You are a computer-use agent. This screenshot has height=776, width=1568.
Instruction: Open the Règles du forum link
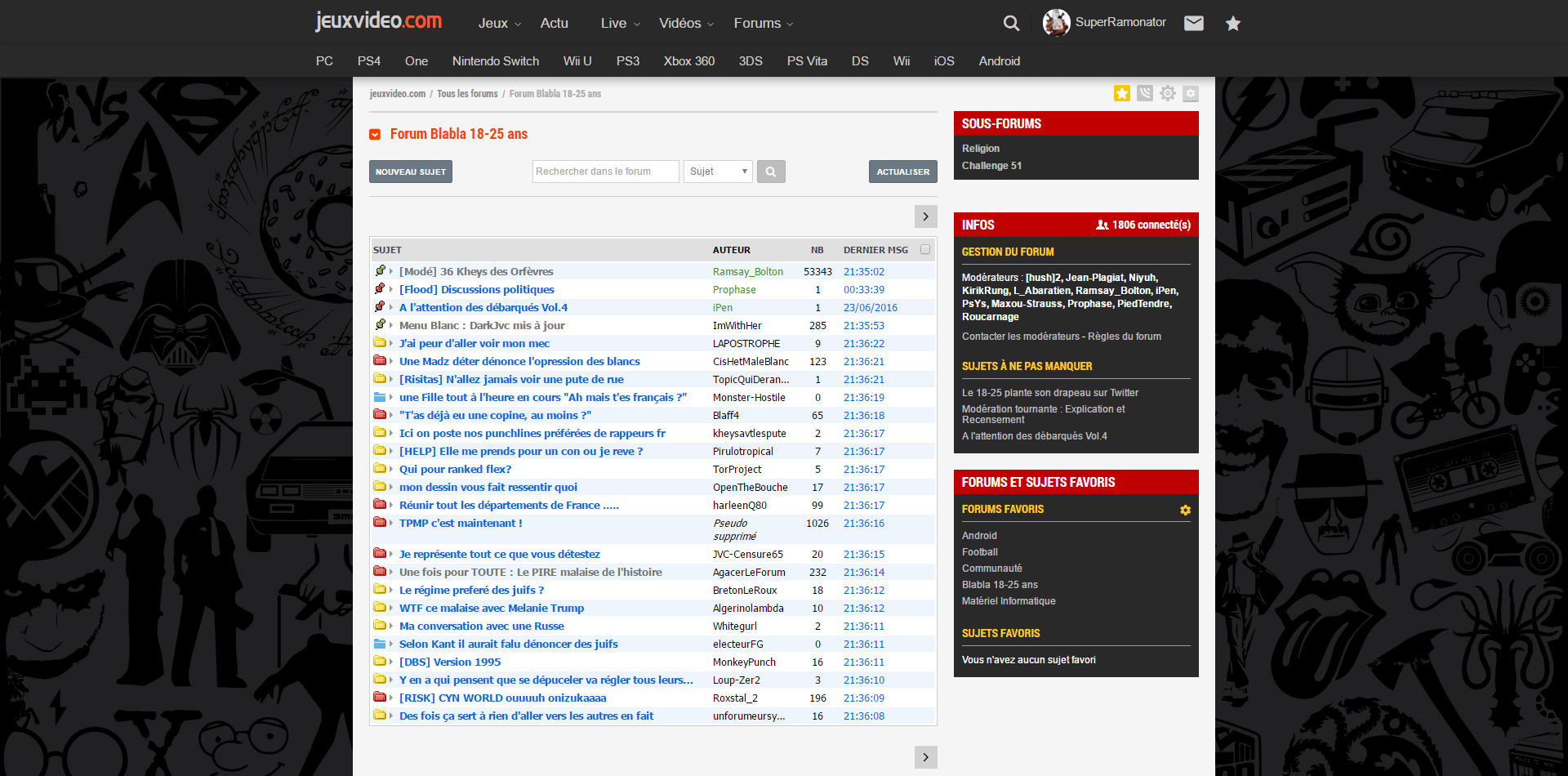[1125, 337]
